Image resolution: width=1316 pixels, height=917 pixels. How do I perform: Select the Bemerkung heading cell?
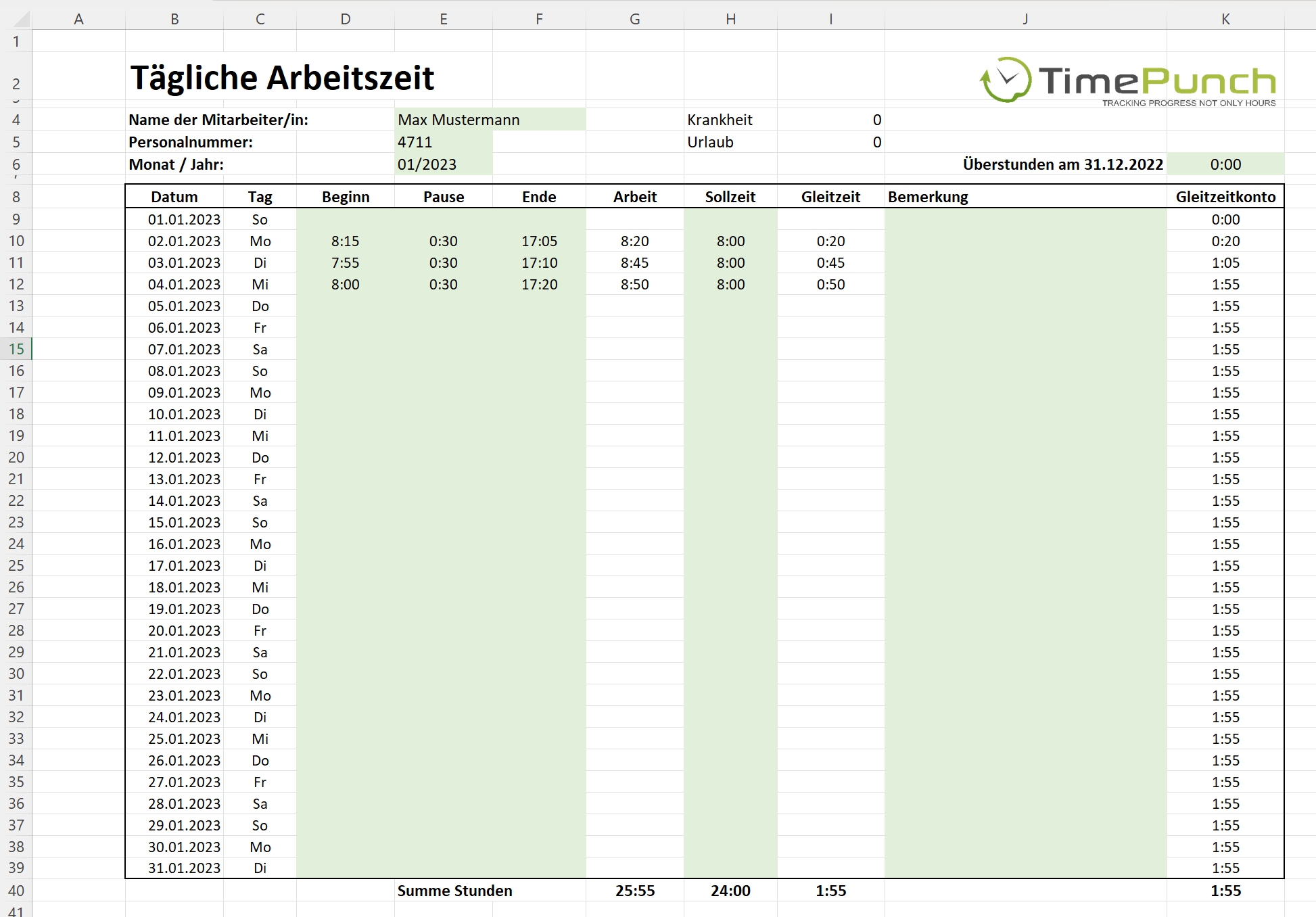click(x=1026, y=197)
